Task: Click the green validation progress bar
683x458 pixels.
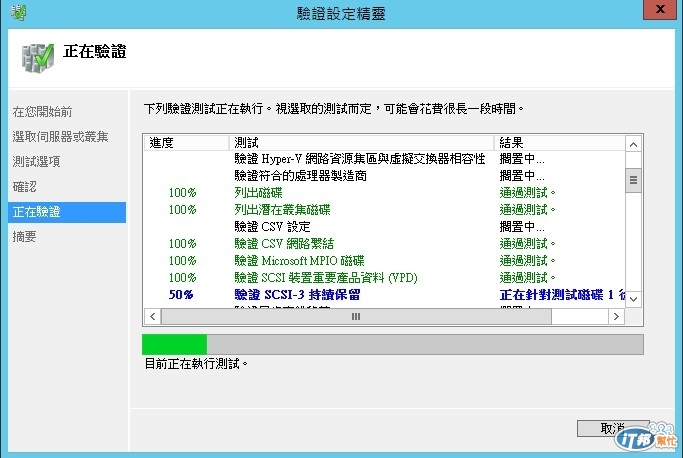Action: (392, 344)
